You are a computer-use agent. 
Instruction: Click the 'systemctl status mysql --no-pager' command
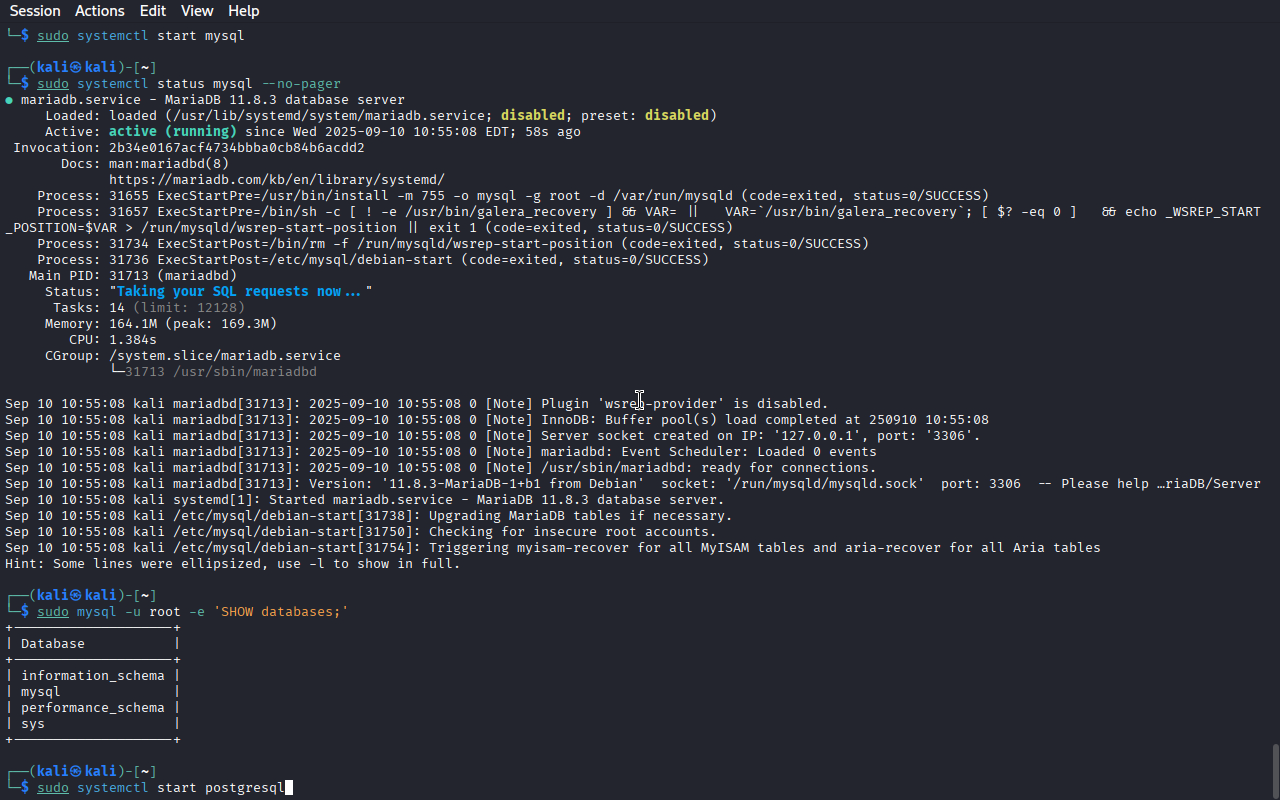[189, 84]
